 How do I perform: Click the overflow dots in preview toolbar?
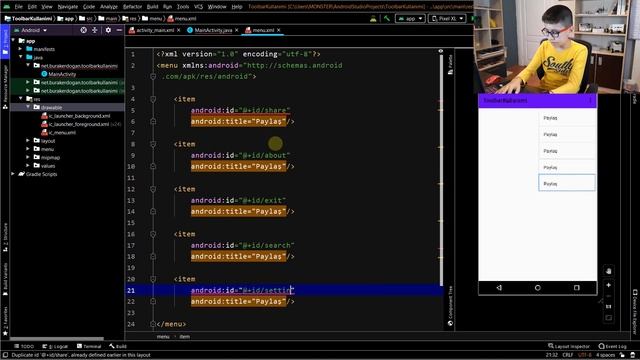590,100
